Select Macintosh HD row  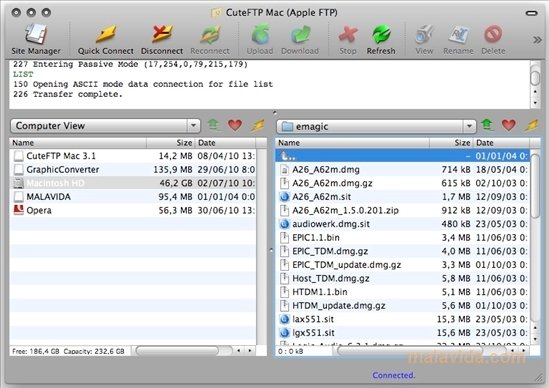tap(133, 183)
